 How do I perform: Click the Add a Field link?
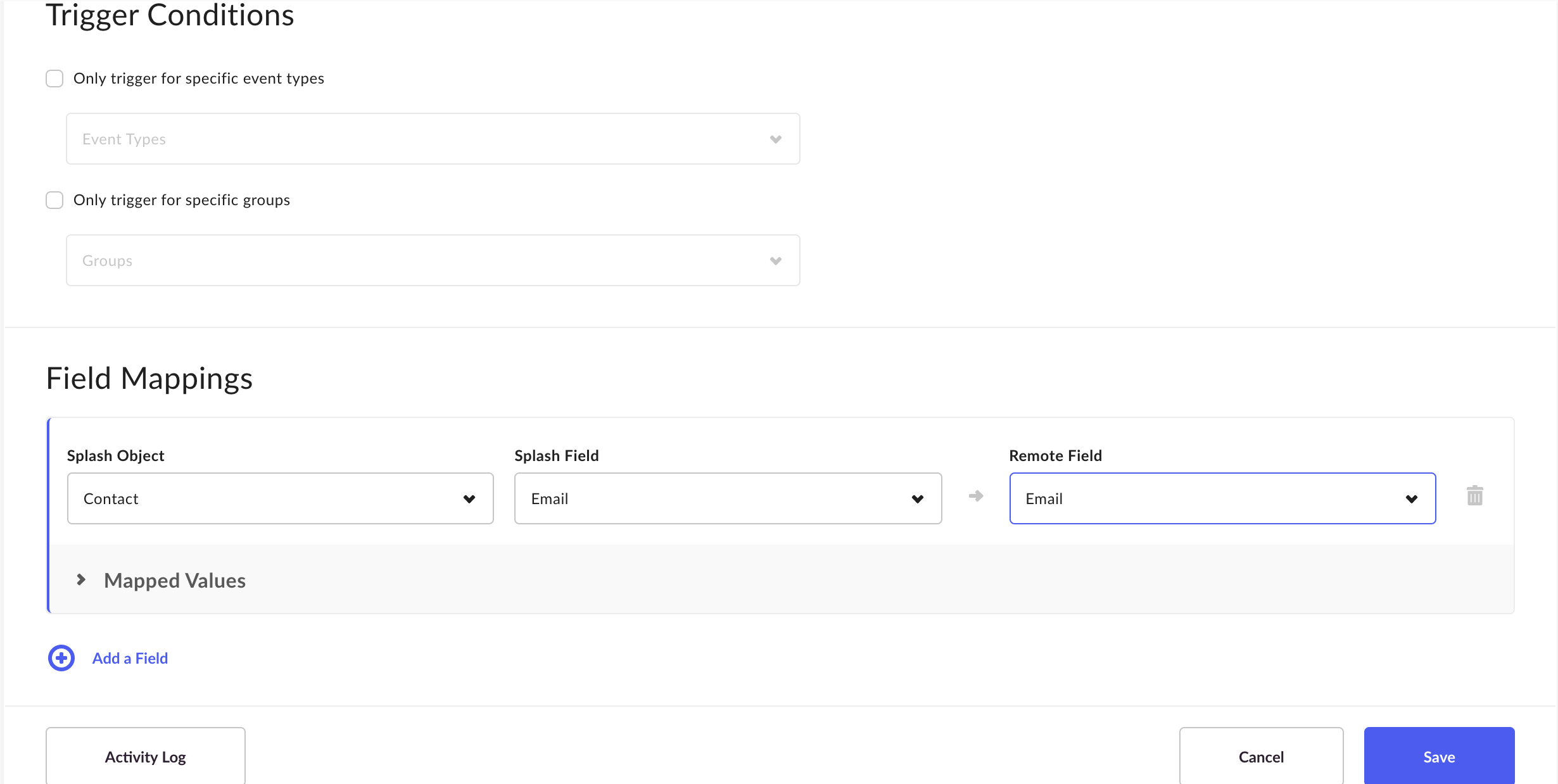(x=130, y=659)
